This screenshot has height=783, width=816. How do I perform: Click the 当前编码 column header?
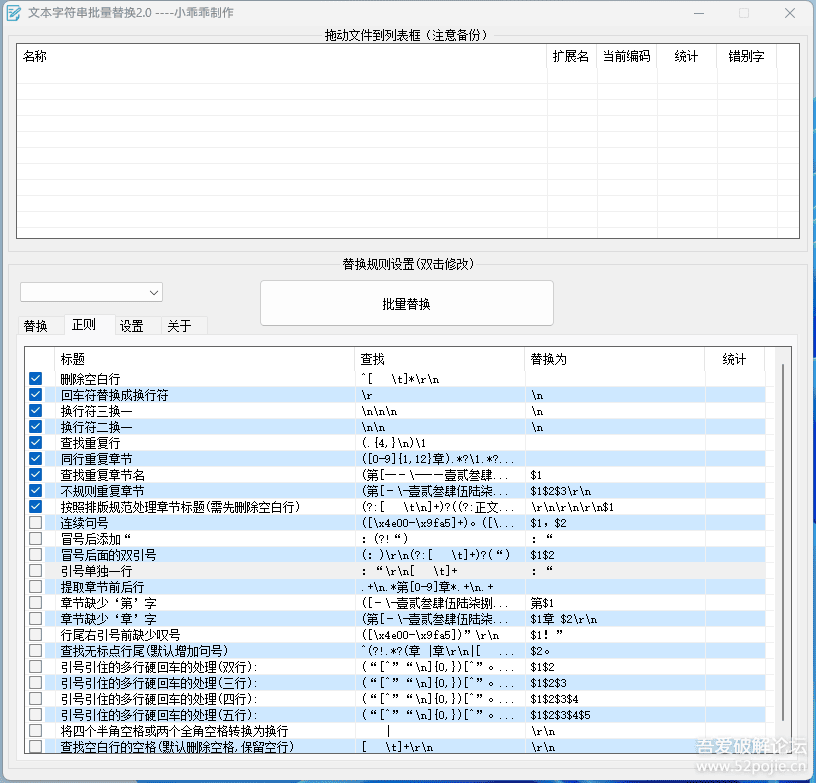[626, 57]
